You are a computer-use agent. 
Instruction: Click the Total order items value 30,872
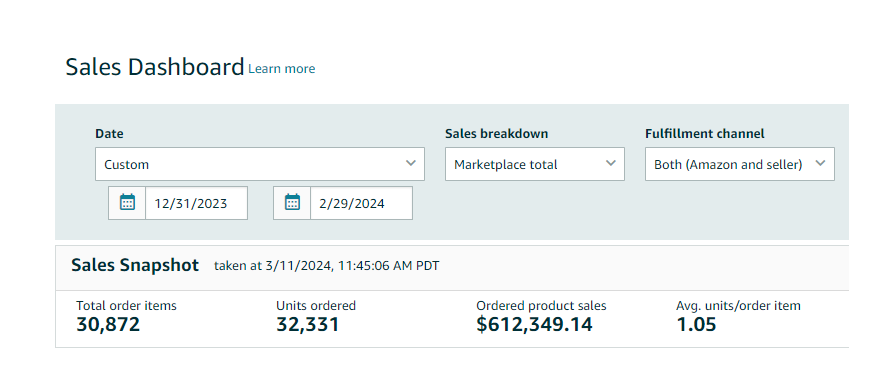click(108, 324)
